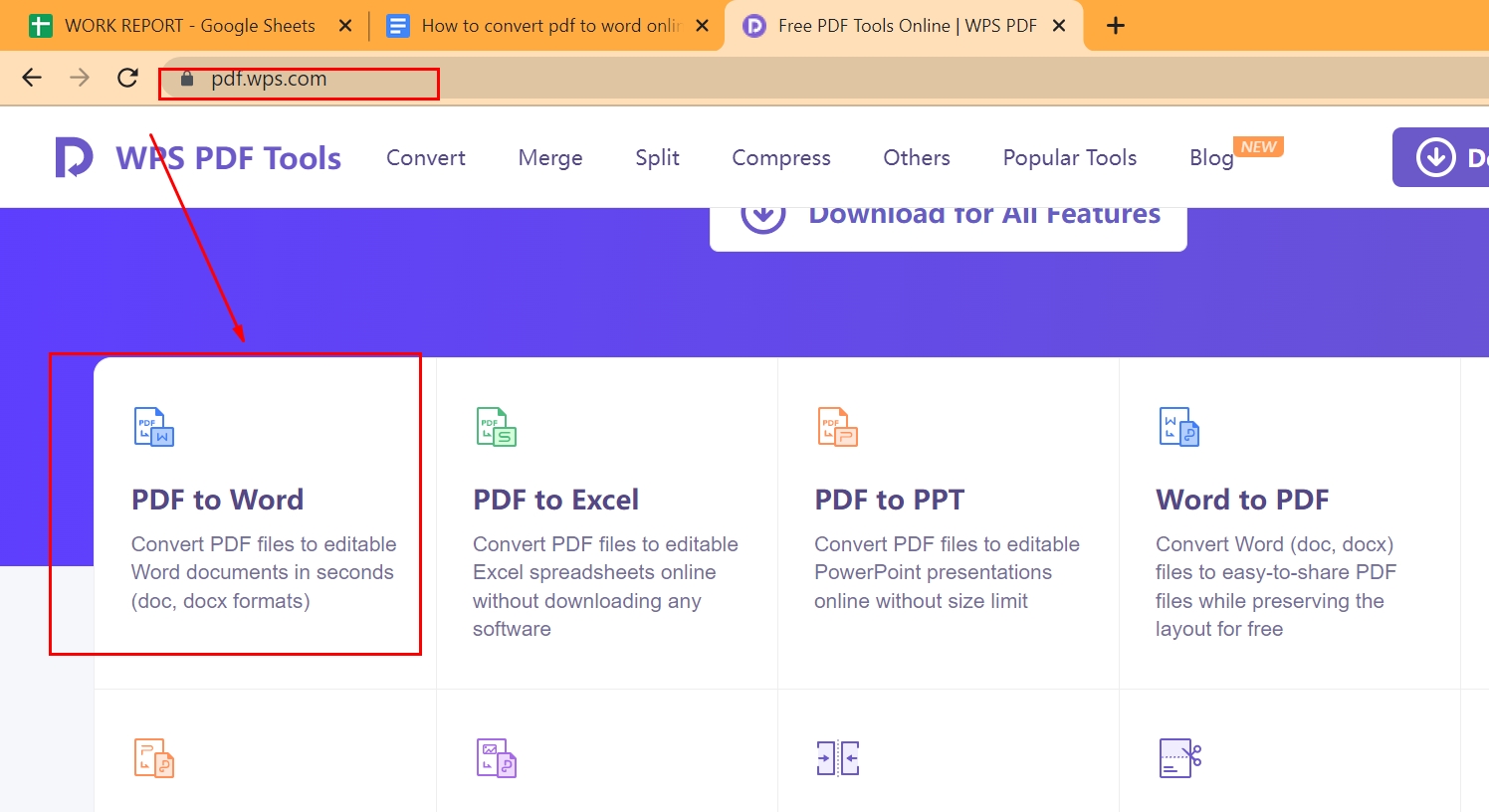The image size is (1489, 812).
Task: Click the WPS PDF Tools logo
Action: coord(196,156)
